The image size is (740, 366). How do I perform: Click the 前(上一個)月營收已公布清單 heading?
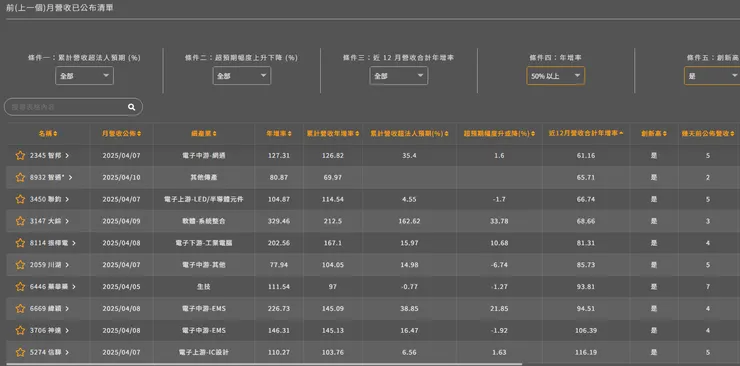tap(59, 8)
